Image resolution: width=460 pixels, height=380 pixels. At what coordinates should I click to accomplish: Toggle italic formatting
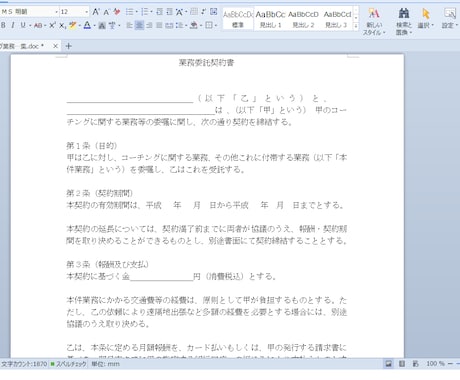click(13, 25)
